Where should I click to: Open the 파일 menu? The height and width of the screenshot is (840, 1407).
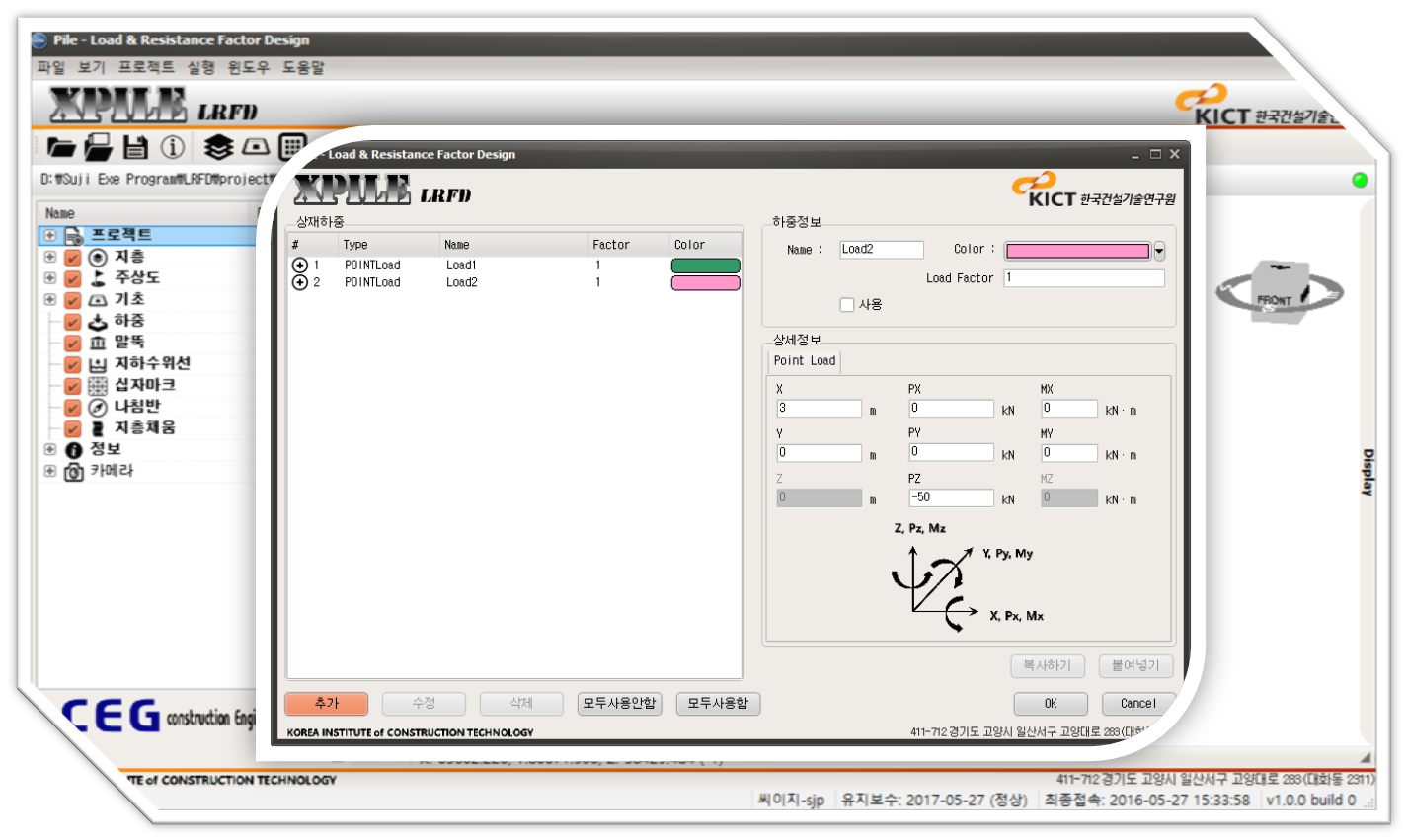coord(51,67)
